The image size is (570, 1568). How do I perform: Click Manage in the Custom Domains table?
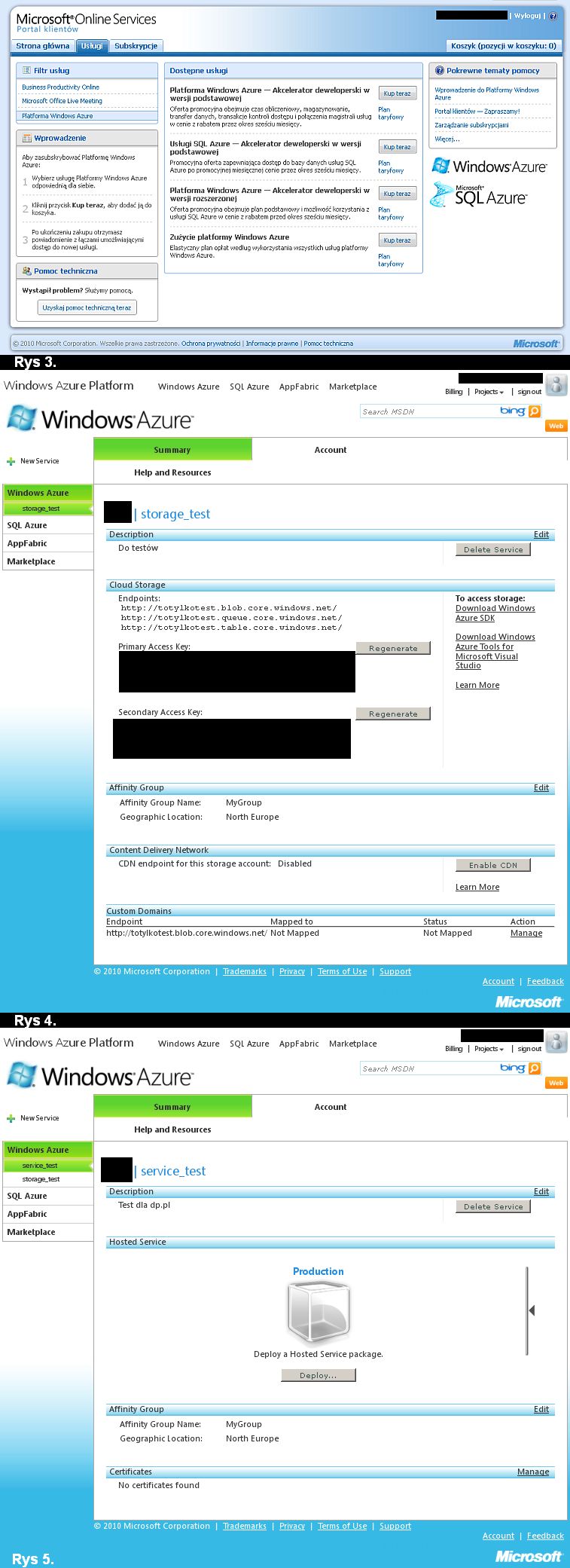(x=526, y=933)
